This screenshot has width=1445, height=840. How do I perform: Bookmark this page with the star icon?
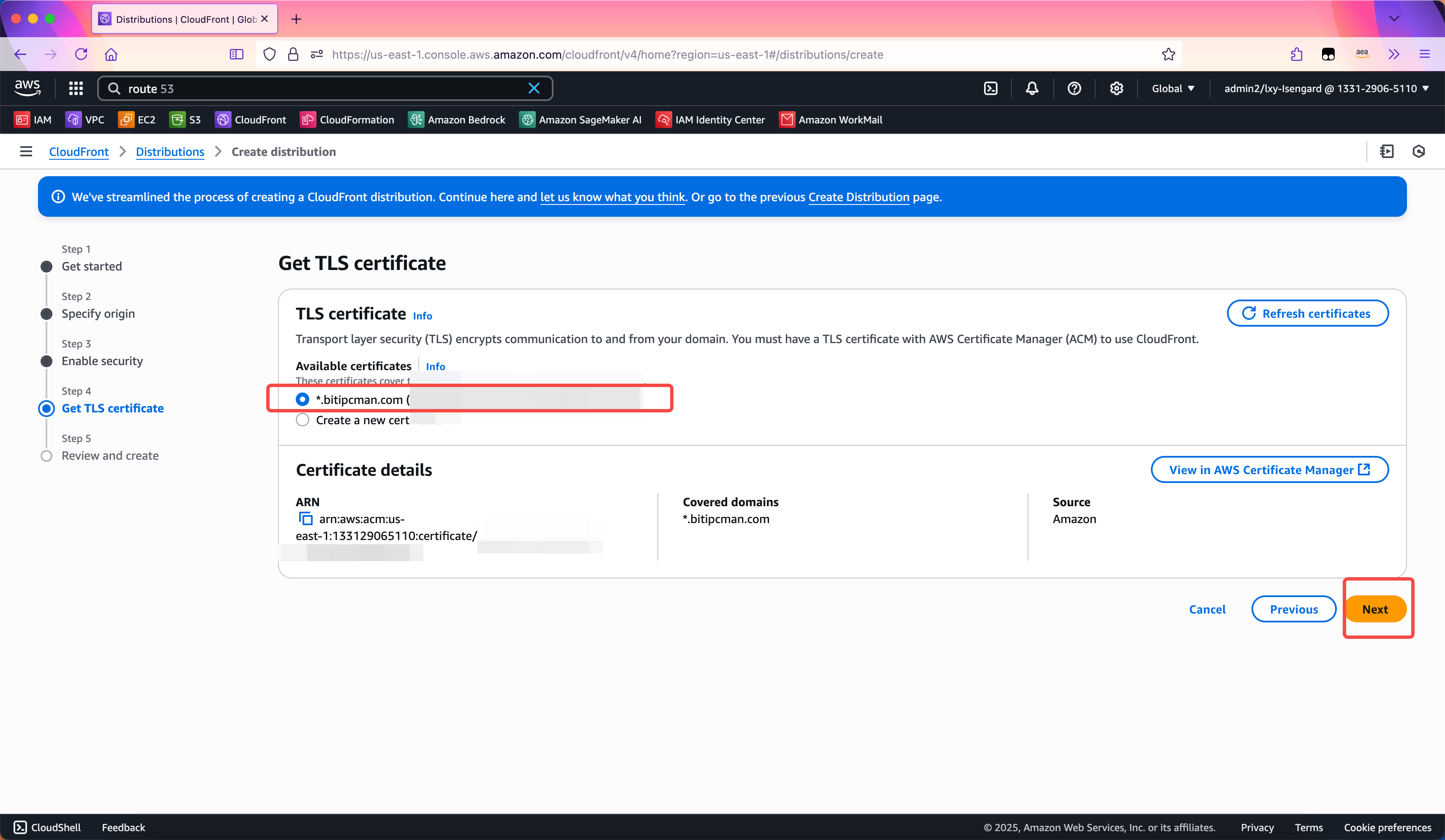click(x=1168, y=55)
